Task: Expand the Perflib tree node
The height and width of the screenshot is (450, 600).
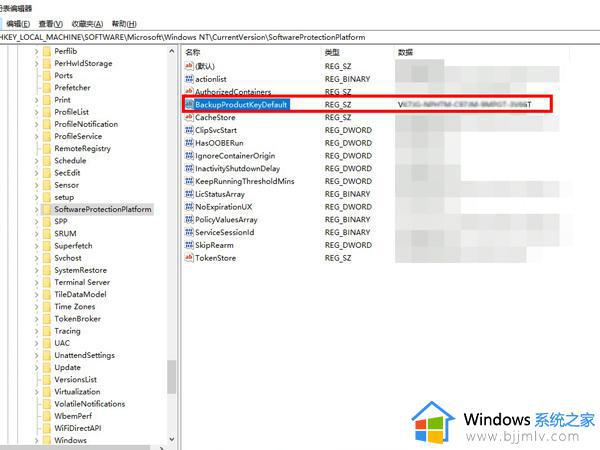Action: click(36, 51)
